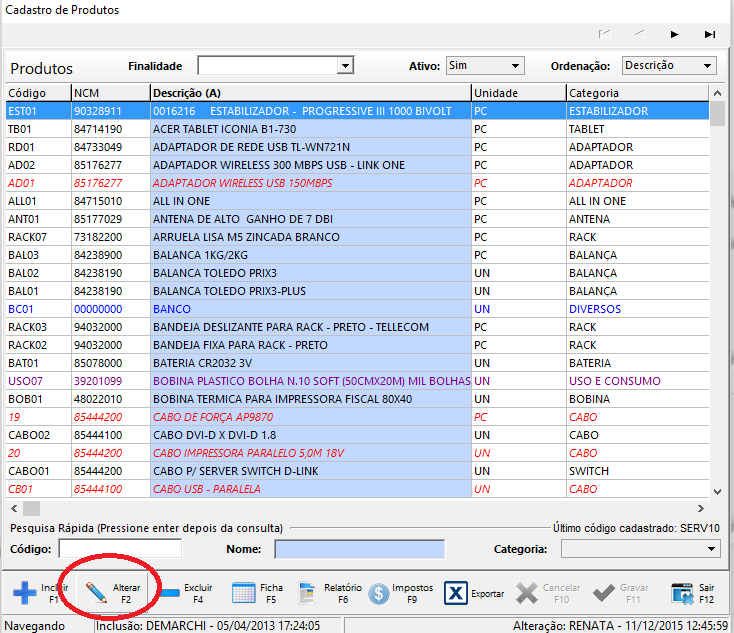Image resolution: width=734 pixels, height=633 pixels.
Task: Click category cell DIVERSOS
Action: [638, 309]
